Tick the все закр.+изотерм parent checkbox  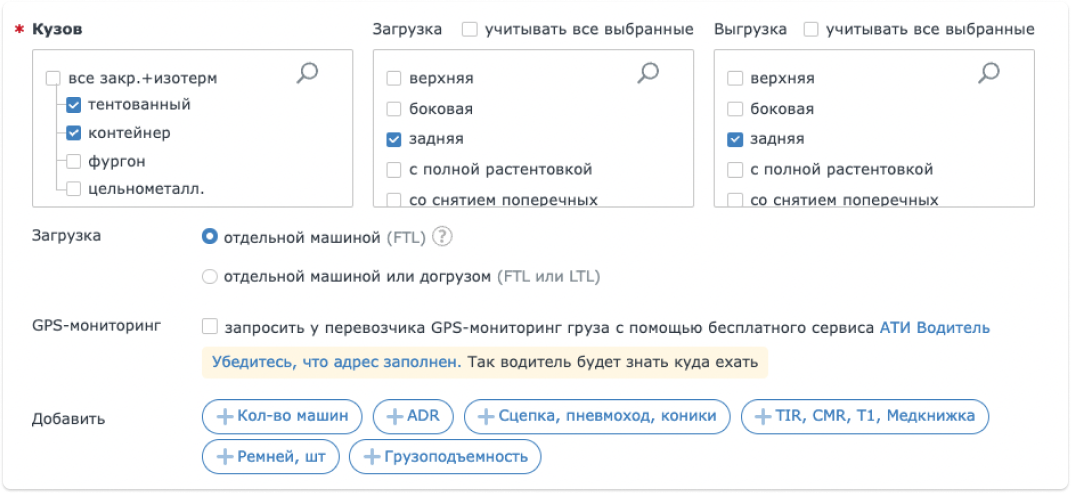pos(54,78)
